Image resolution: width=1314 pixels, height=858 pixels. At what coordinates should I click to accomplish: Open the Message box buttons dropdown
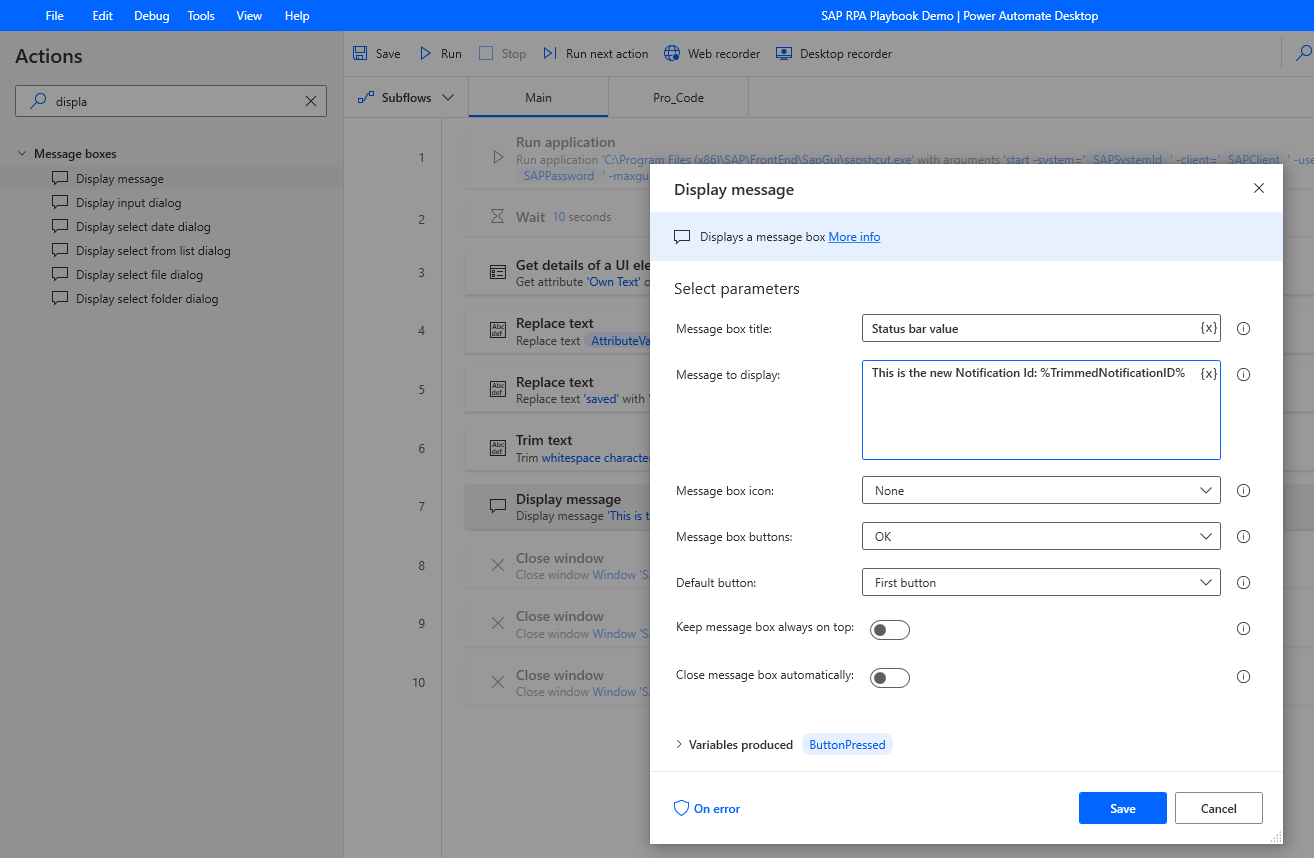pos(1041,537)
